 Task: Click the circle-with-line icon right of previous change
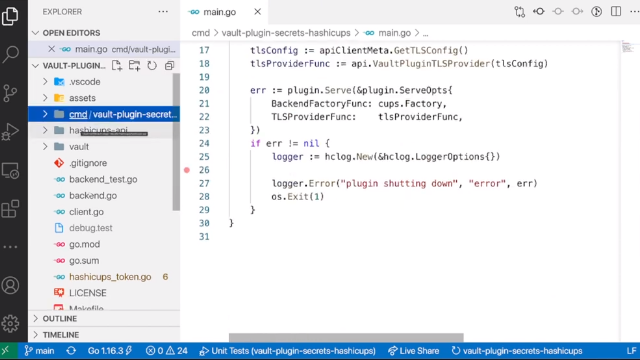click(x=558, y=11)
